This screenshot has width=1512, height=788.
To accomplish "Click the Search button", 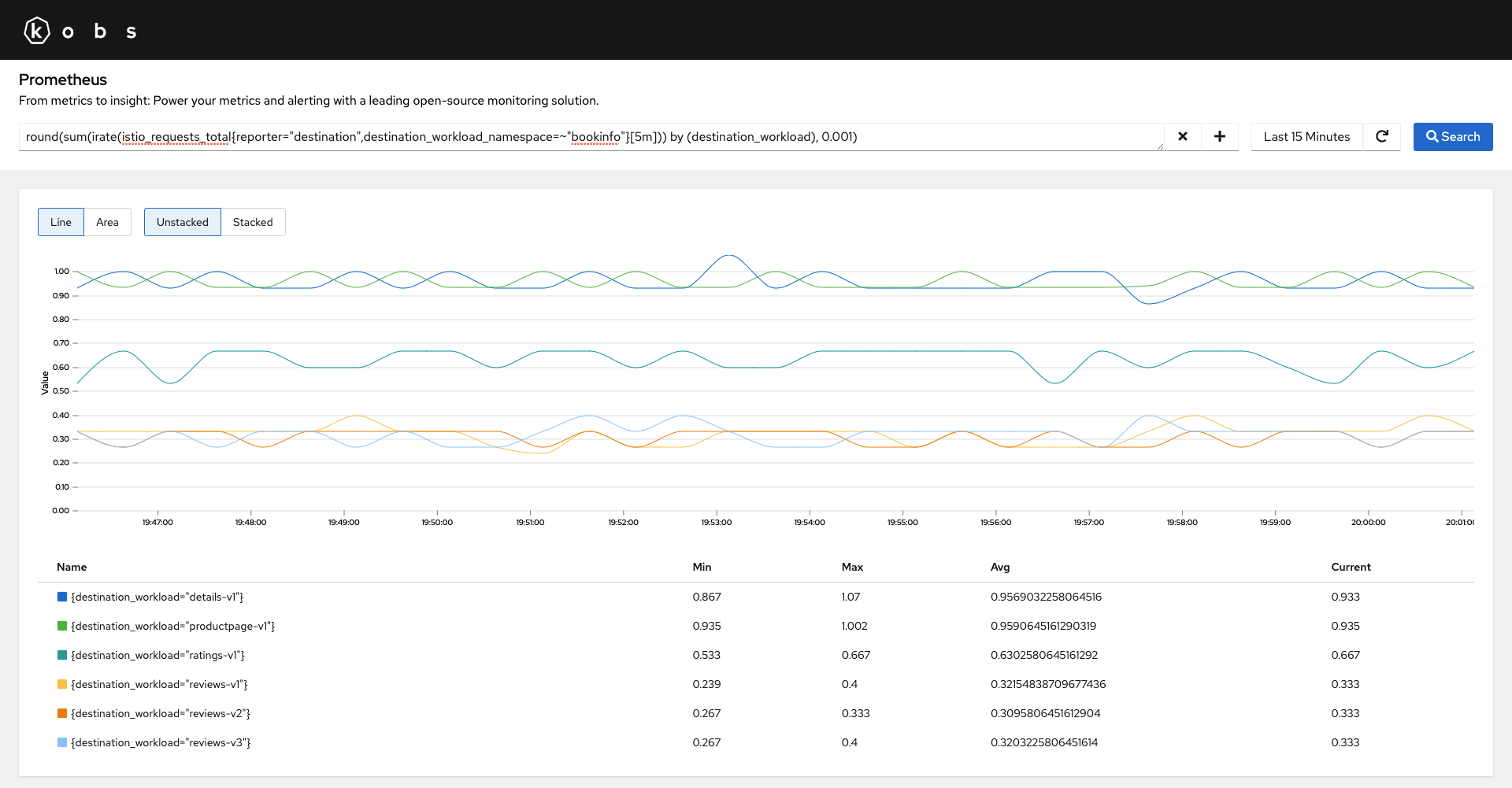I will point(1453,137).
